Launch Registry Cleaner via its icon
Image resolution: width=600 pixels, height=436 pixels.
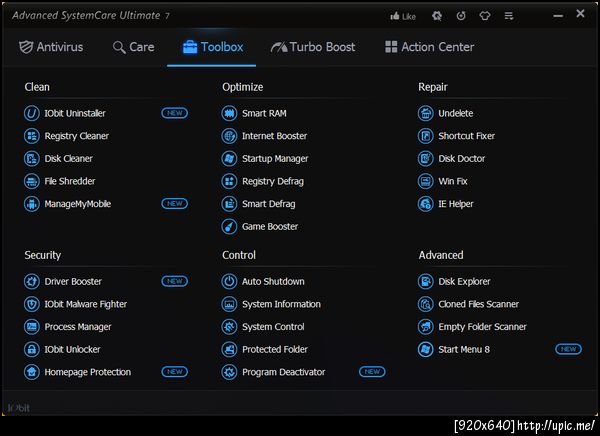coord(32,136)
